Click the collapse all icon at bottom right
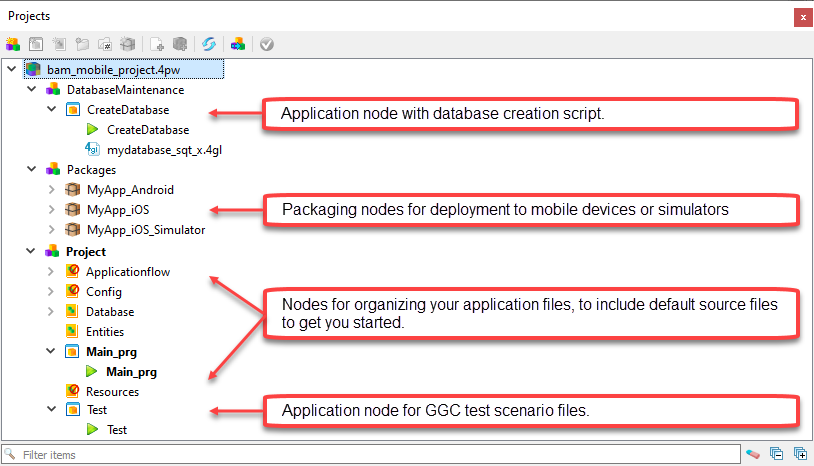The width and height of the screenshot is (814, 466). coord(776,454)
